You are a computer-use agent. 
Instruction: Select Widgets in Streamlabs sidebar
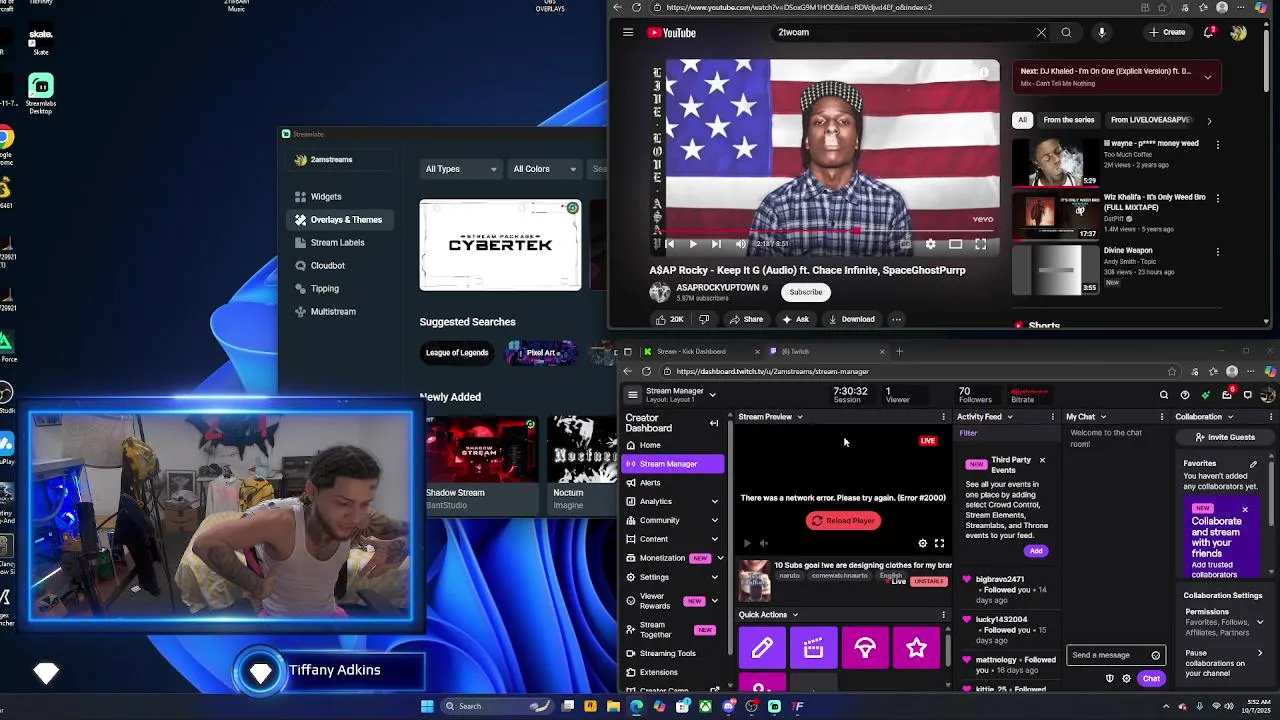[x=326, y=197]
